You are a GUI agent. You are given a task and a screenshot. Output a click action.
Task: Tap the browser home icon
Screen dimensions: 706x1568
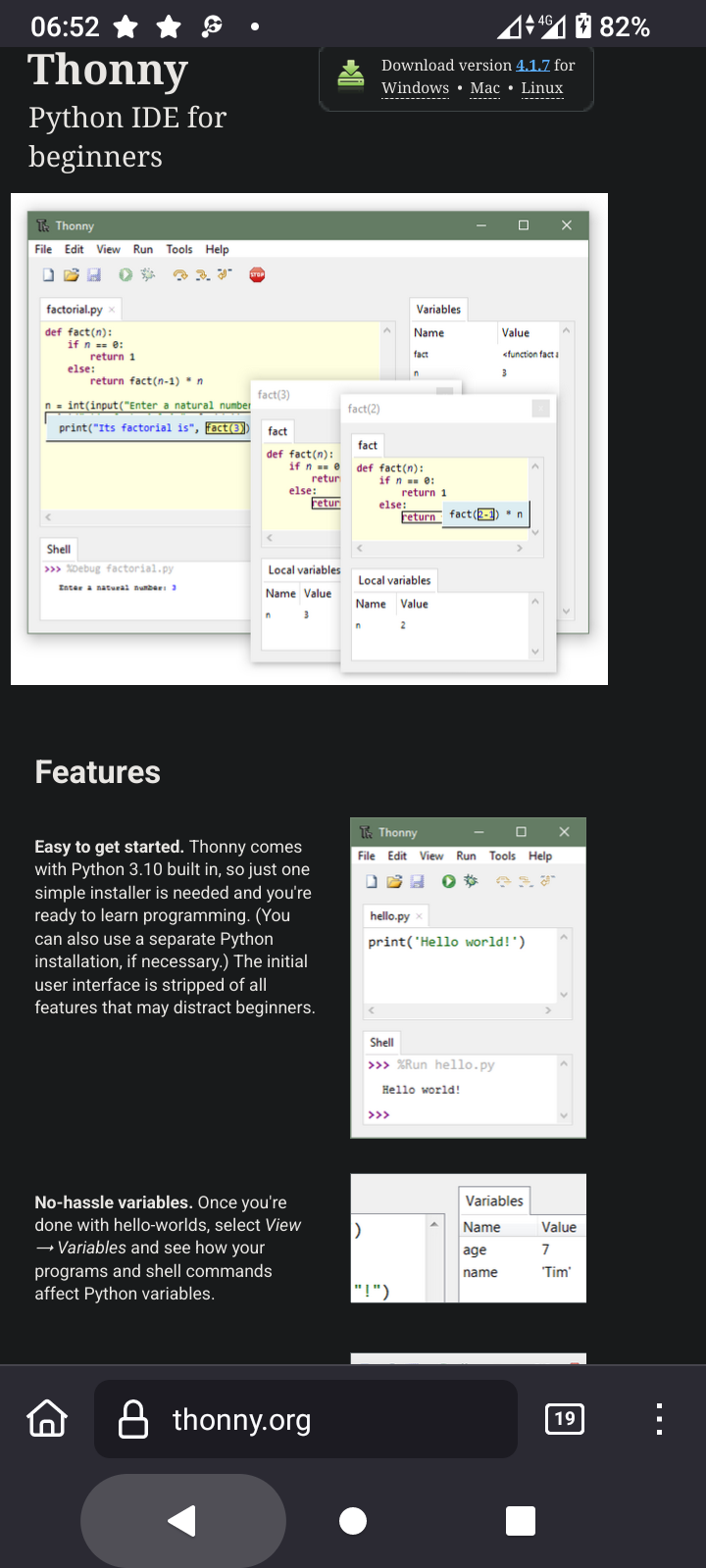(x=47, y=1418)
